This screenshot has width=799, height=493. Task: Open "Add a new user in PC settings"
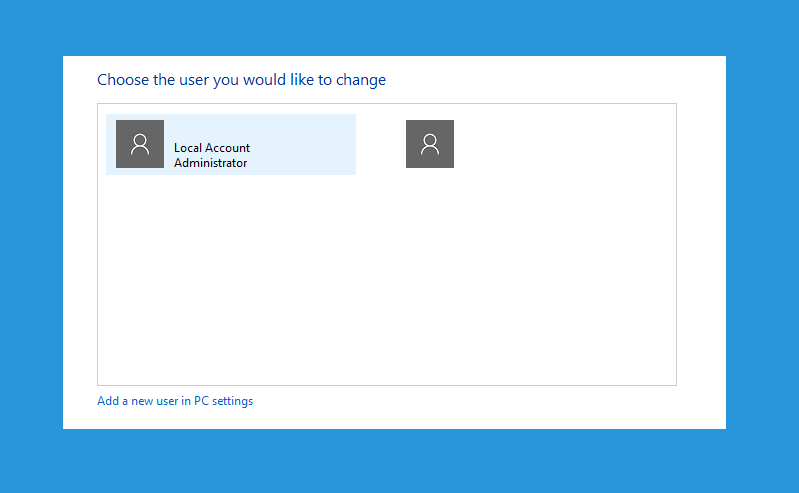pyautogui.click(x=175, y=401)
